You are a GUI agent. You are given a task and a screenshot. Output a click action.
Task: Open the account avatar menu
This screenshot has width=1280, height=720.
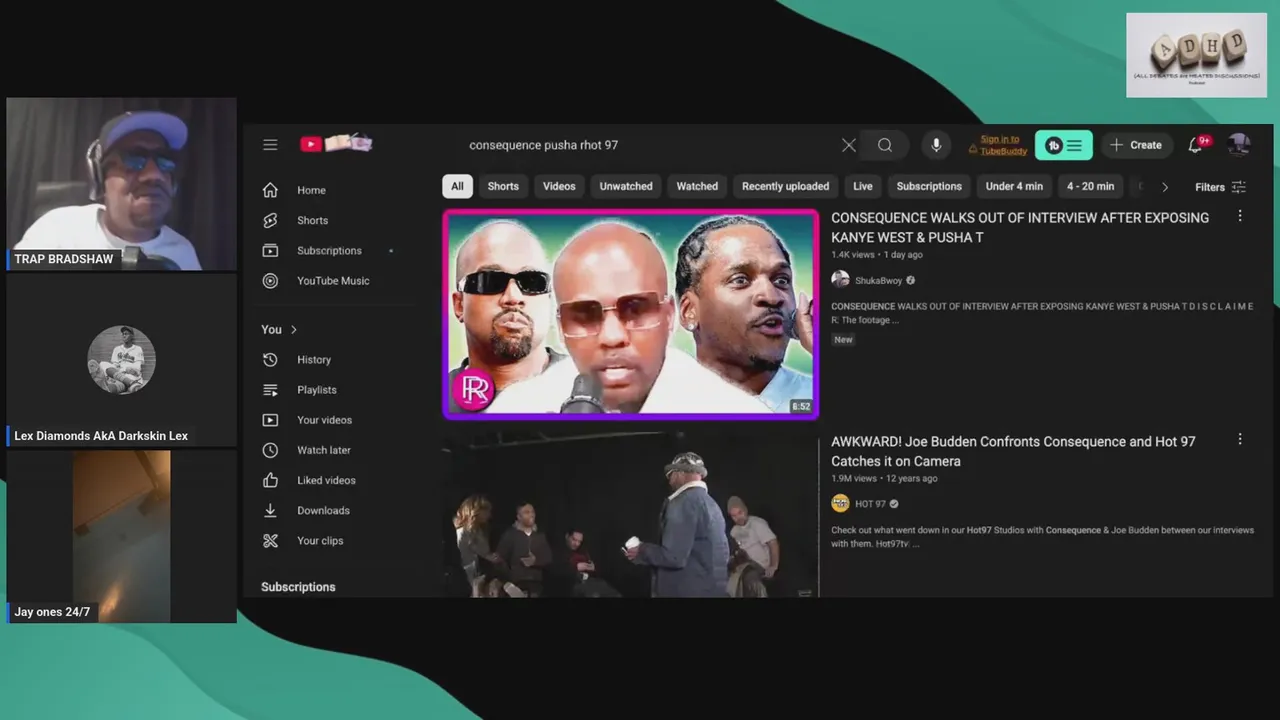[x=1239, y=145]
